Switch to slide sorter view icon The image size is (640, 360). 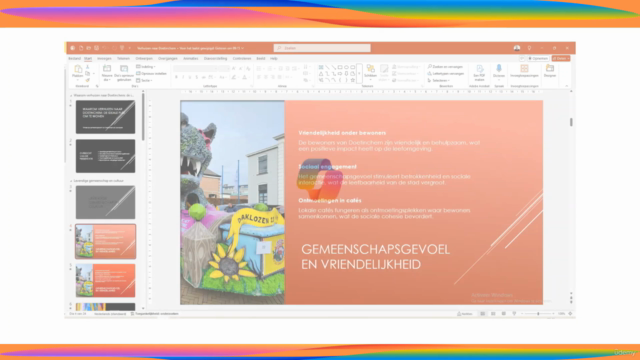point(493,314)
